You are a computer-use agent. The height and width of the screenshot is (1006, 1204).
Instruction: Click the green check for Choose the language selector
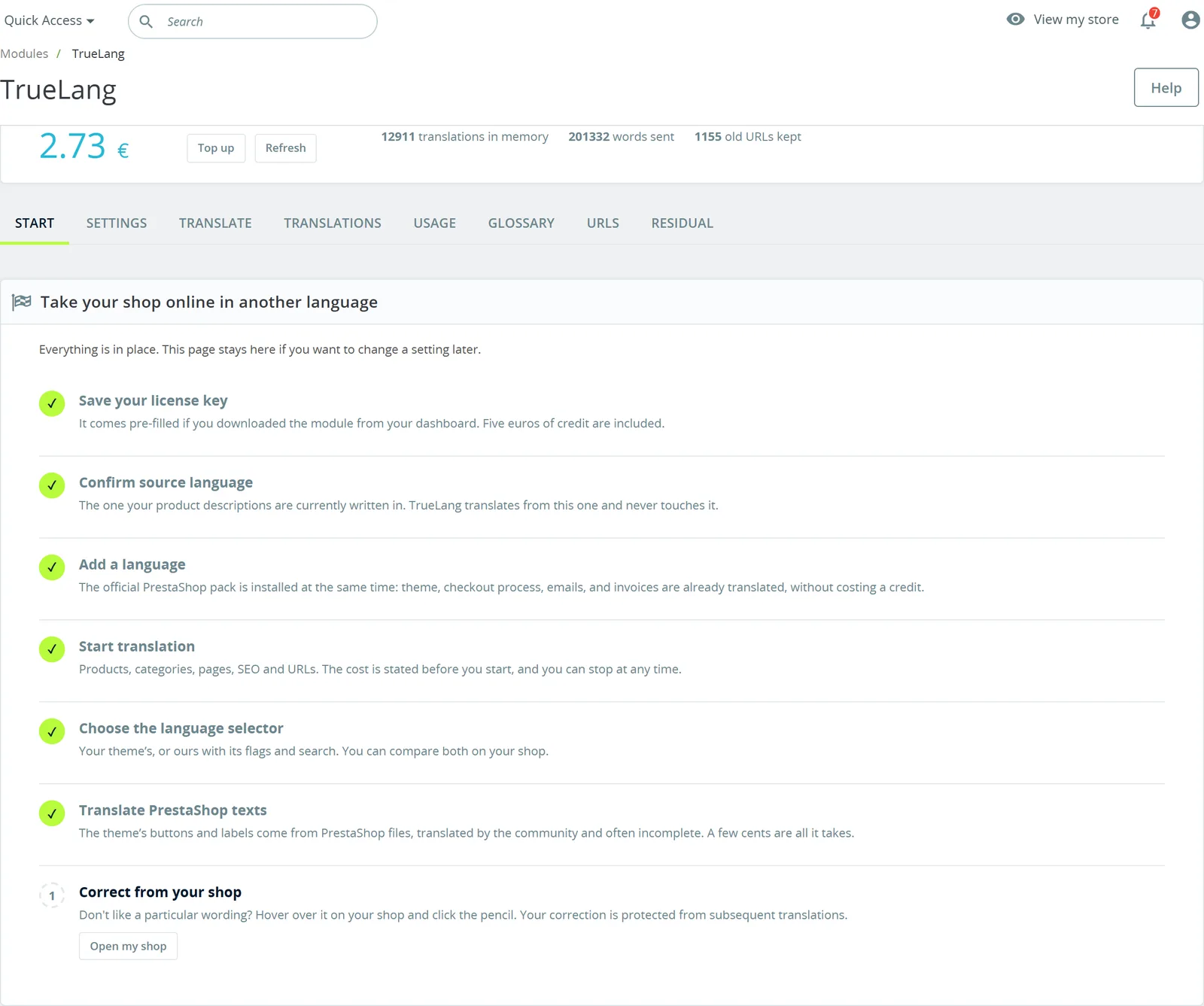click(x=52, y=731)
